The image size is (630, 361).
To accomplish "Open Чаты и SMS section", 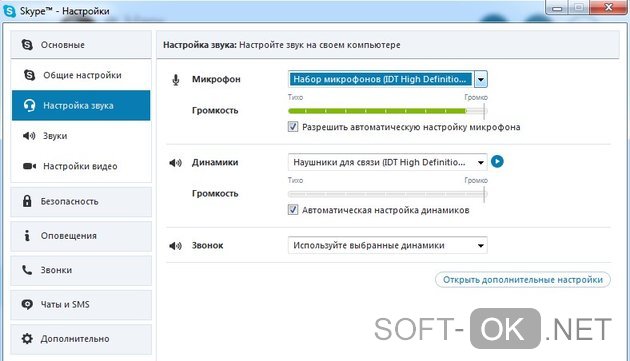I will point(81,305).
